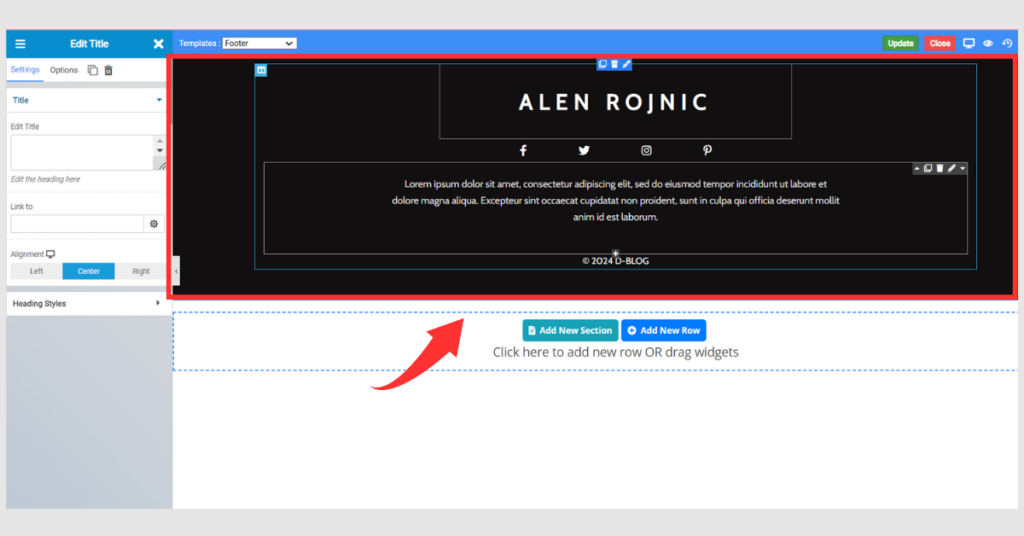Open revision history icon in top bar
Screen dimensions: 1024x536
tap(1007, 43)
